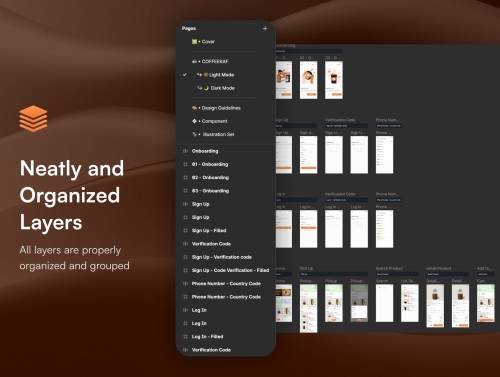Click frame icon of Sign Up - Filled
The width and height of the screenshot is (500, 377).
pos(185,231)
